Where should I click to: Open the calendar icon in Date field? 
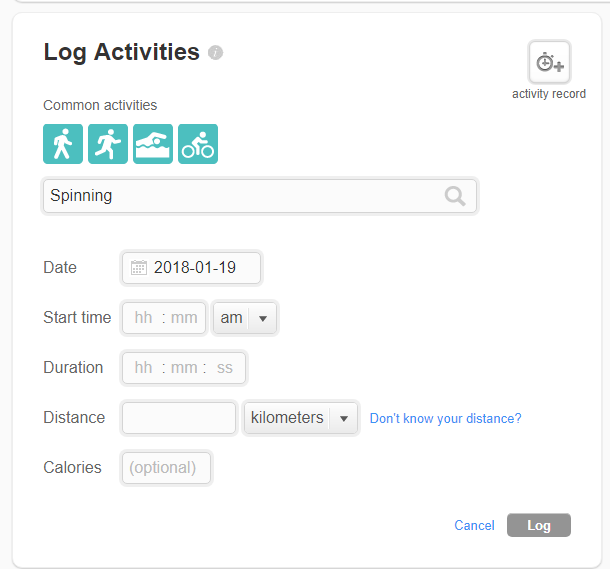click(139, 268)
